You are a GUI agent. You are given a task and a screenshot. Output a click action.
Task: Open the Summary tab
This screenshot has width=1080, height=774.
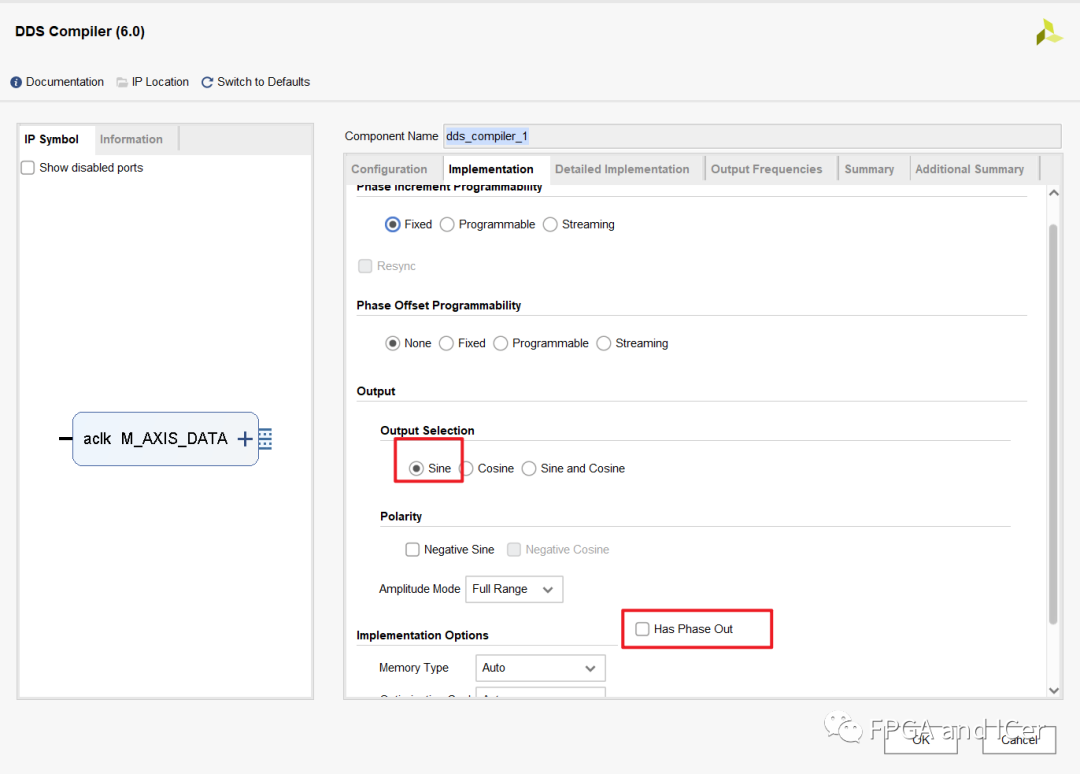869,169
